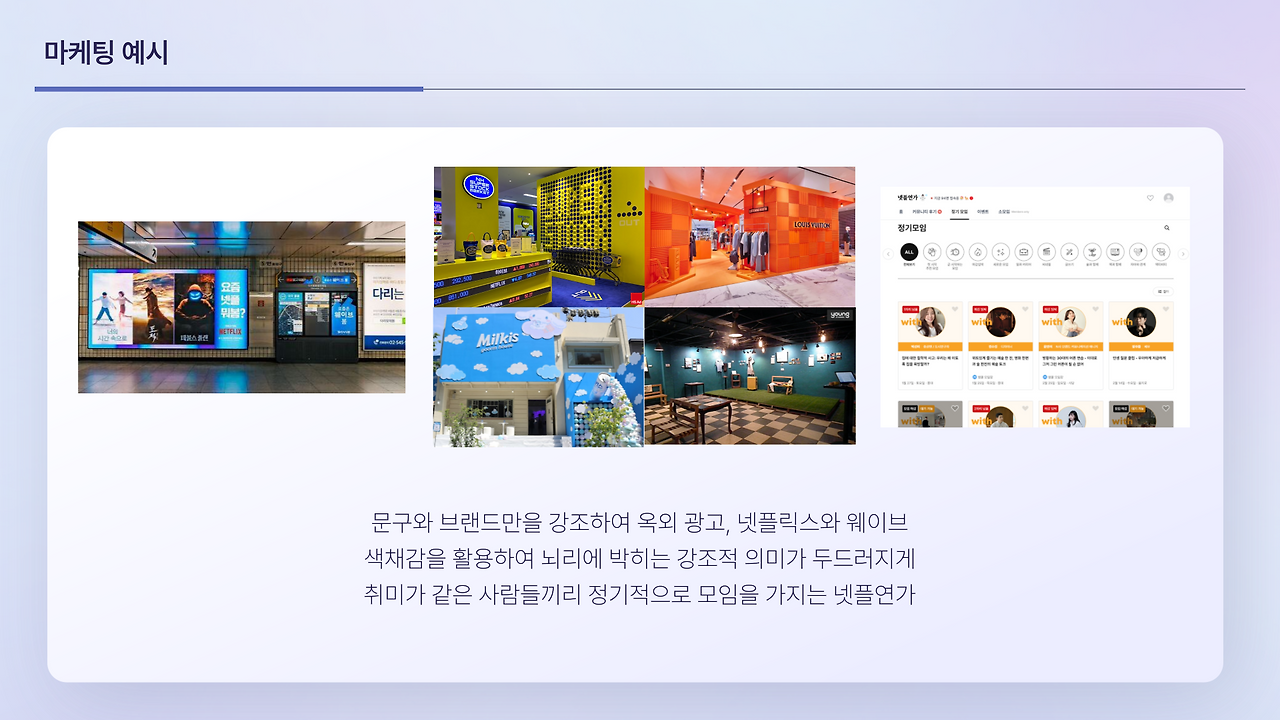Select the clock category icon
Viewport: 1280px width, 720px height.
point(955,253)
